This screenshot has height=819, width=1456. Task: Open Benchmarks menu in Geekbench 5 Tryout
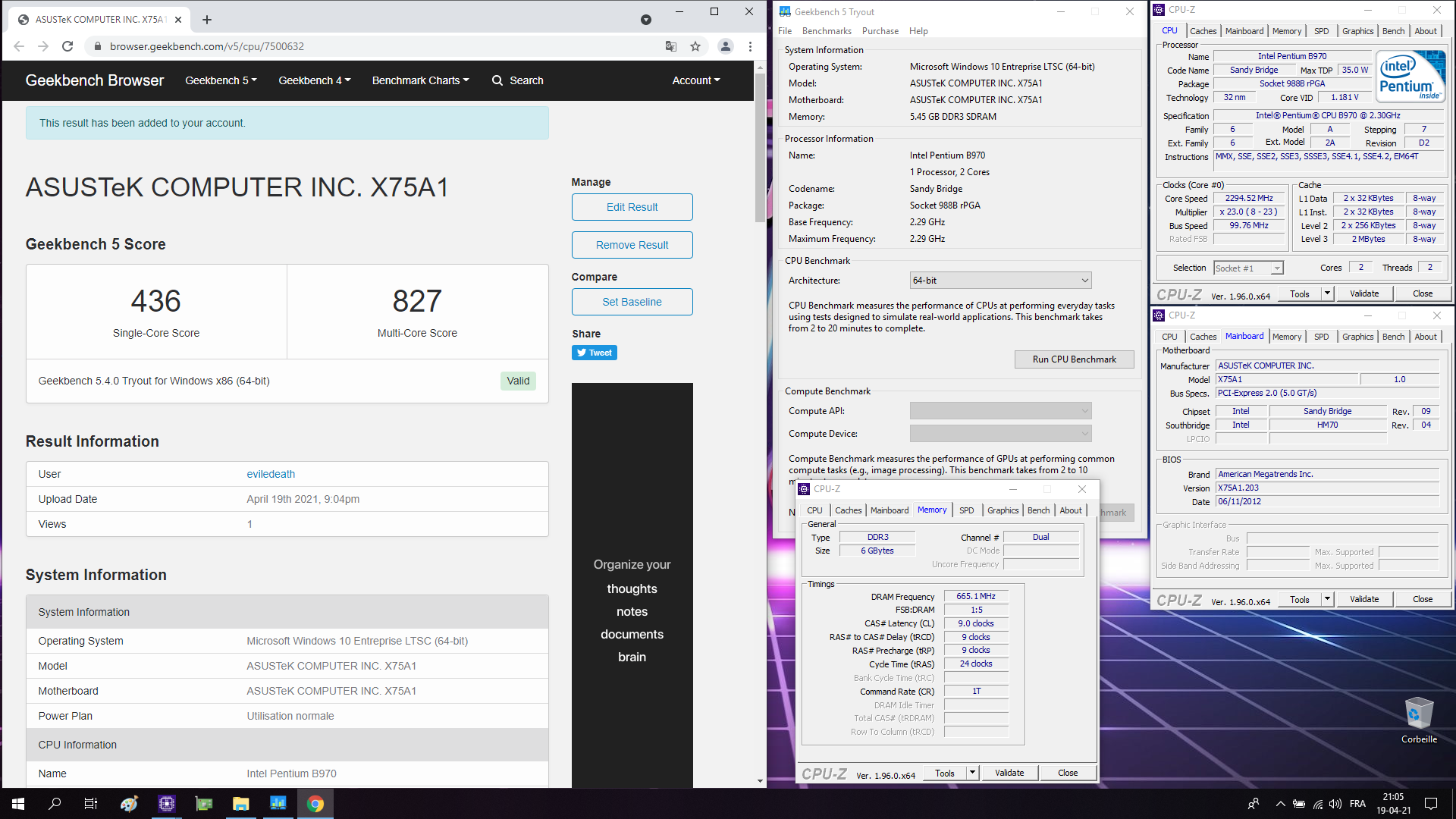pyautogui.click(x=827, y=31)
